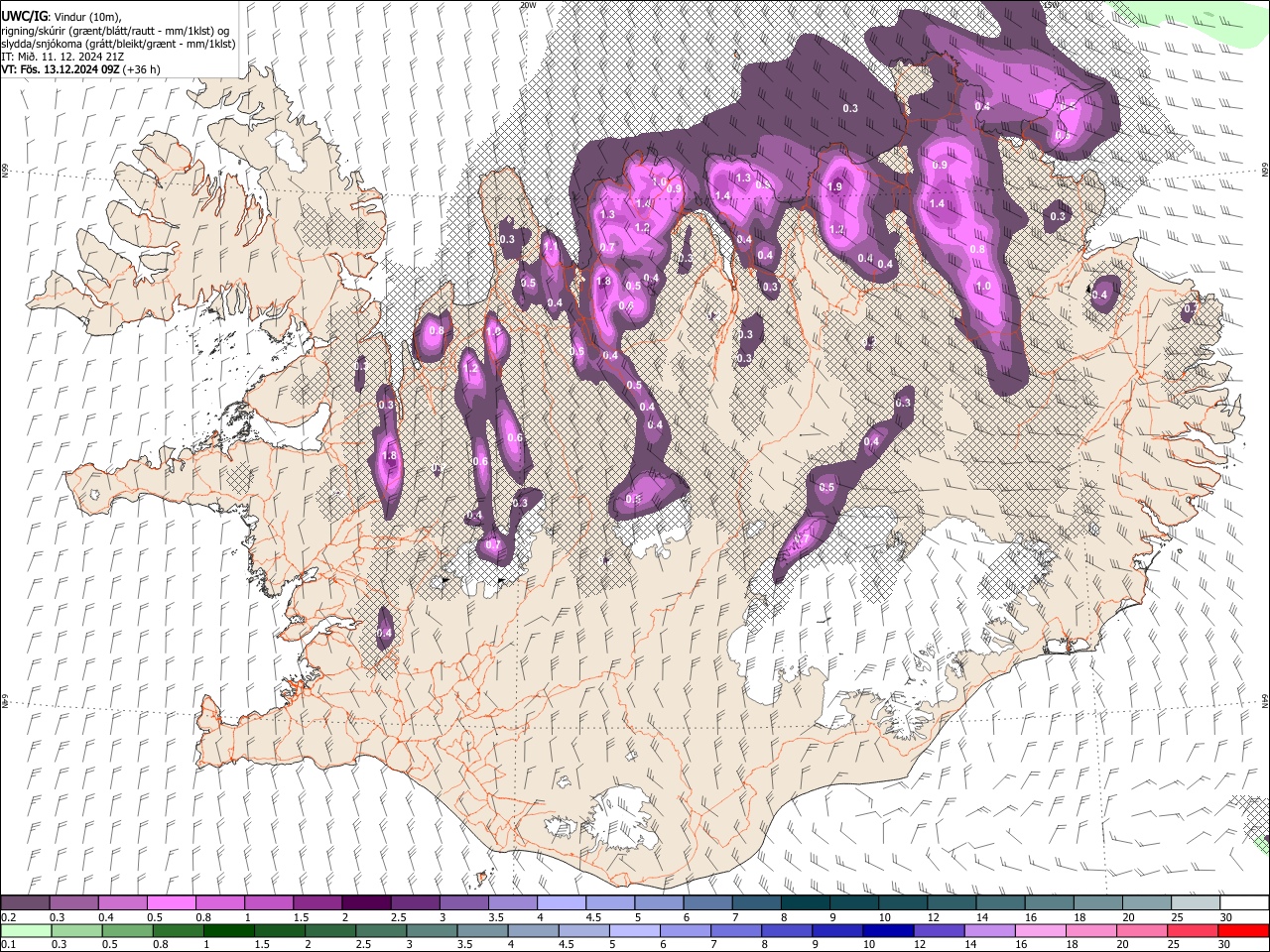Image resolution: width=1270 pixels, height=952 pixels.
Task: Pick the lilac rain swatch for 14–16
Action: [x=989, y=930]
